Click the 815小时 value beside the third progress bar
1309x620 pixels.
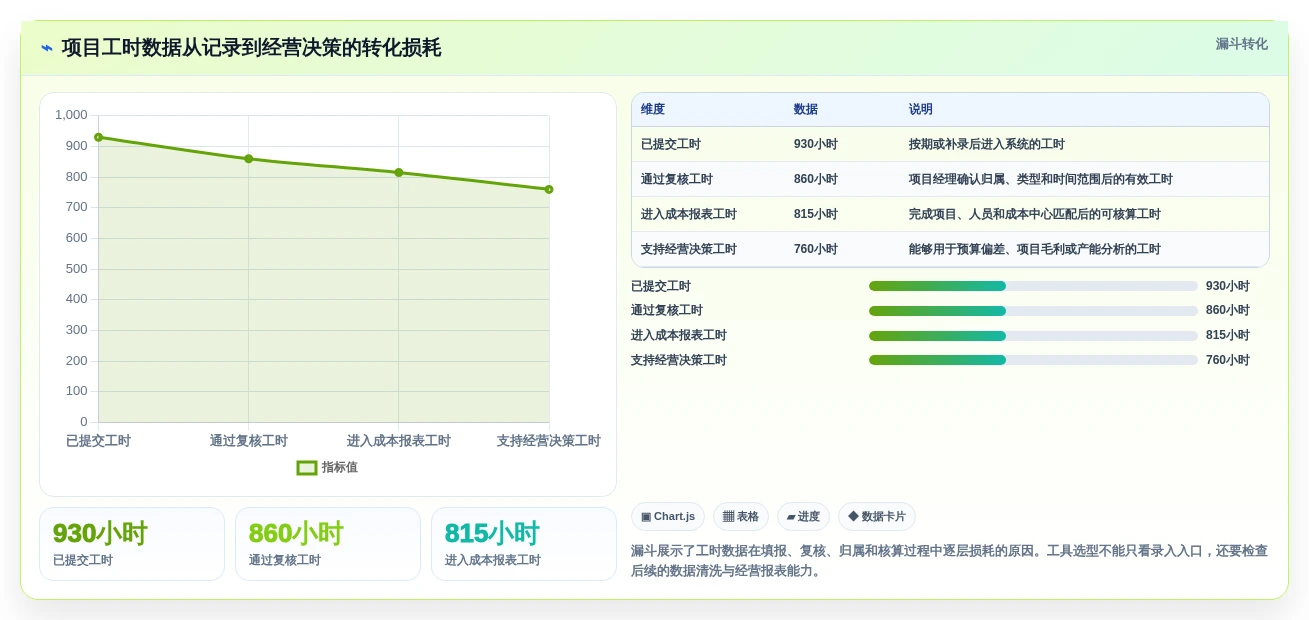[1228, 336]
